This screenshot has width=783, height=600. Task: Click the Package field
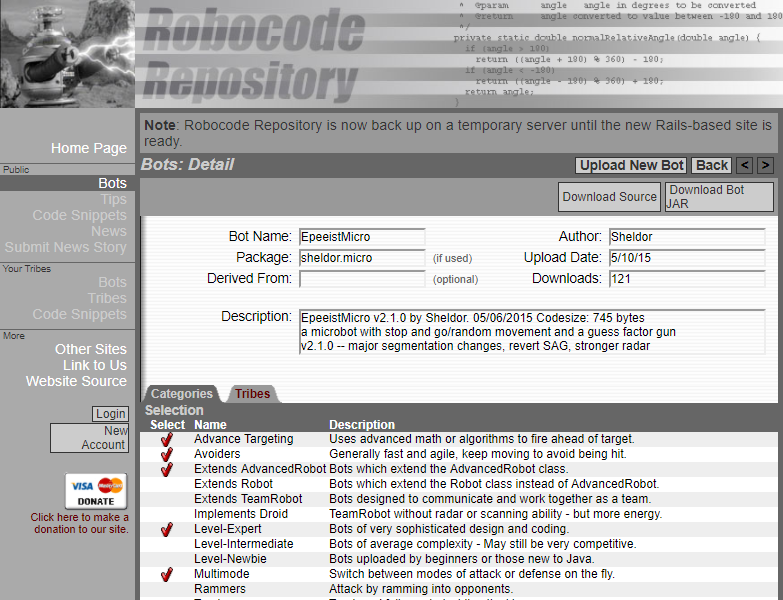pos(362,258)
